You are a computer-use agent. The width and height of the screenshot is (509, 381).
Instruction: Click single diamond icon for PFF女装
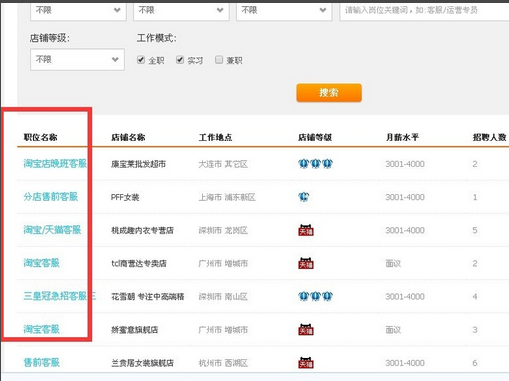pyautogui.click(x=304, y=197)
